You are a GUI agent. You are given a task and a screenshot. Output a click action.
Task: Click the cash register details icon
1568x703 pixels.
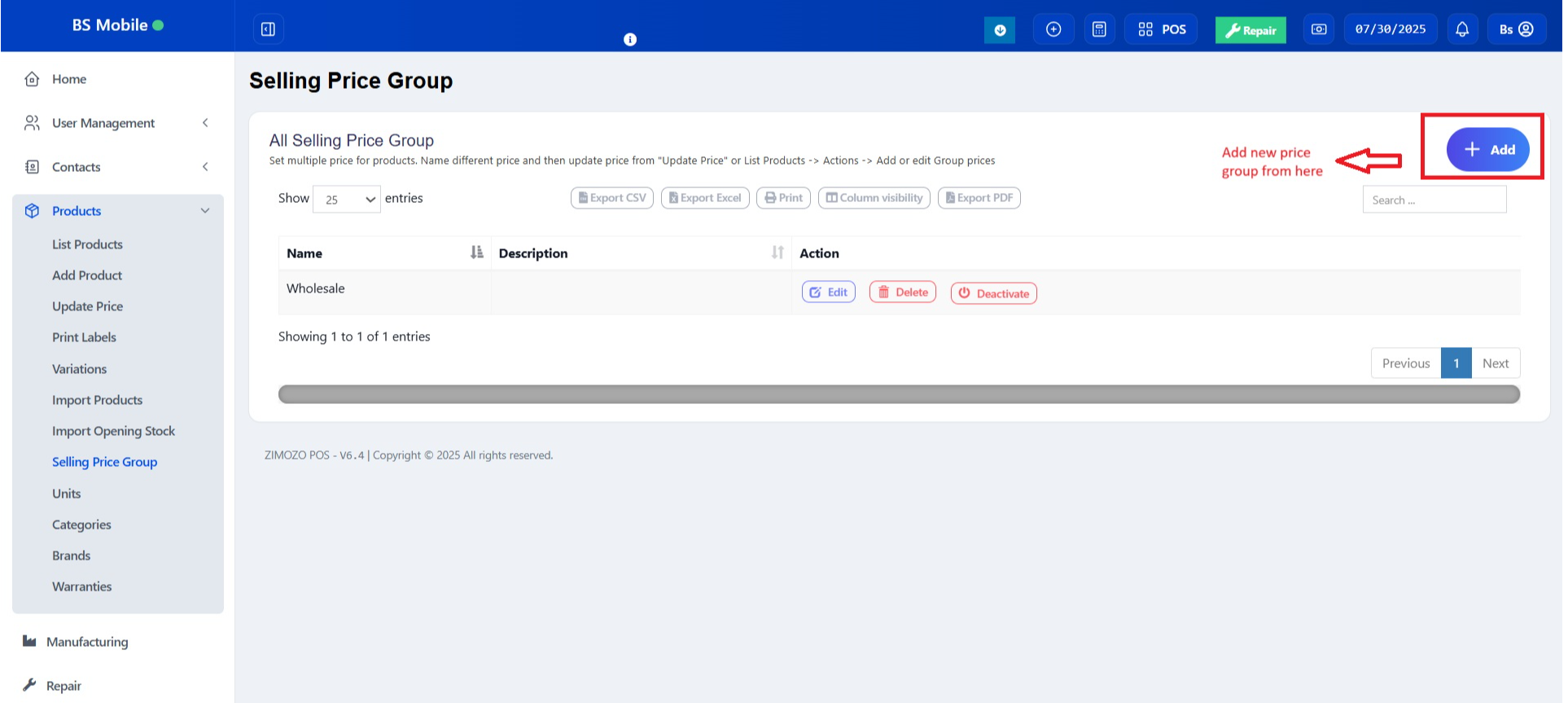[1319, 29]
